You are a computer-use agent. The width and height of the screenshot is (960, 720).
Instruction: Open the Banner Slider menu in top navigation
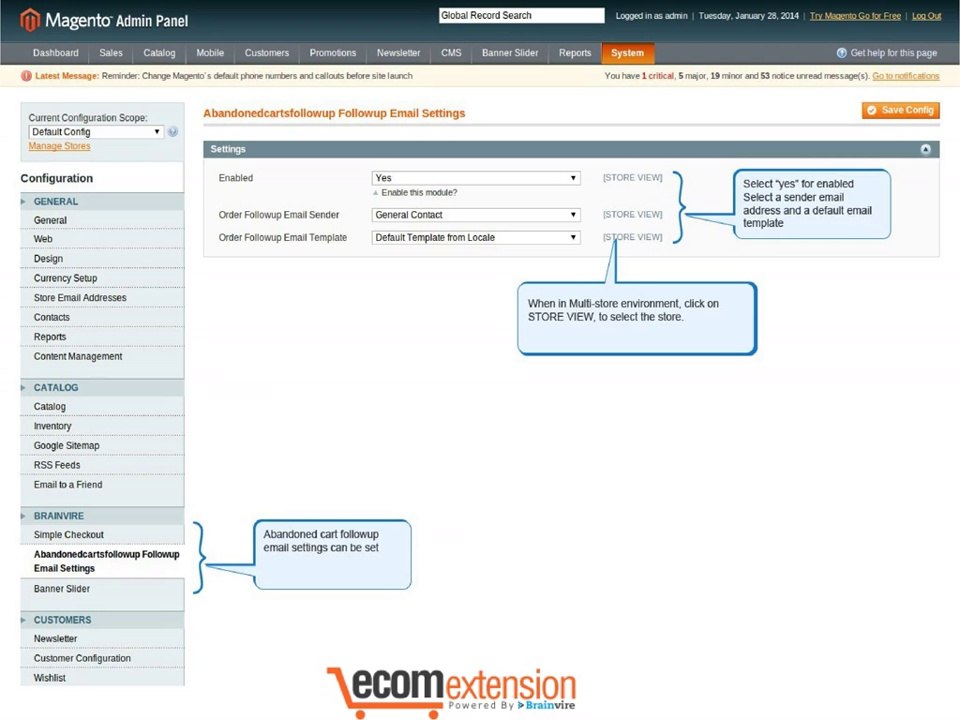tap(510, 53)
